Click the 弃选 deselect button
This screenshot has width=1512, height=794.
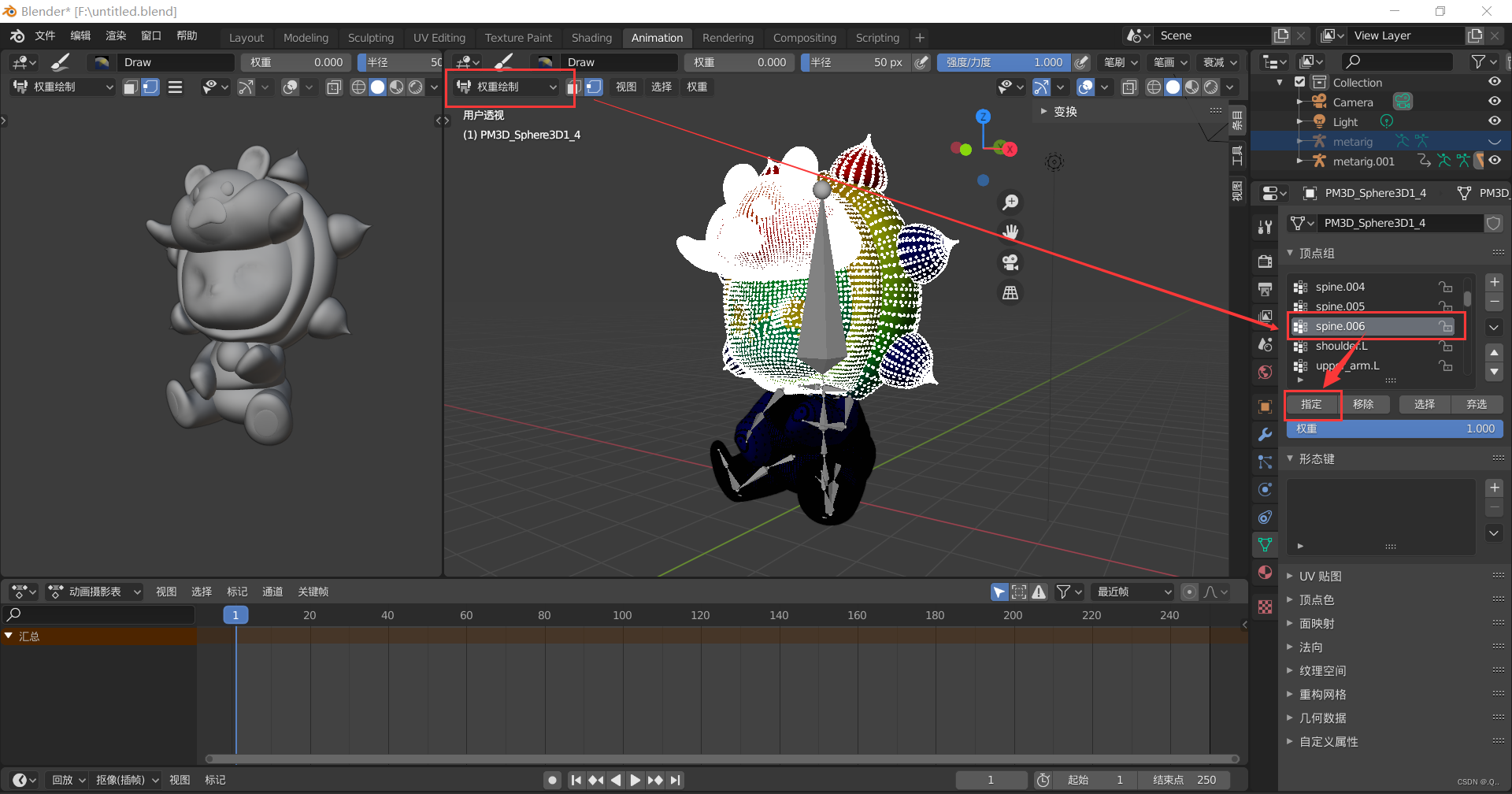pos(1477,404)
